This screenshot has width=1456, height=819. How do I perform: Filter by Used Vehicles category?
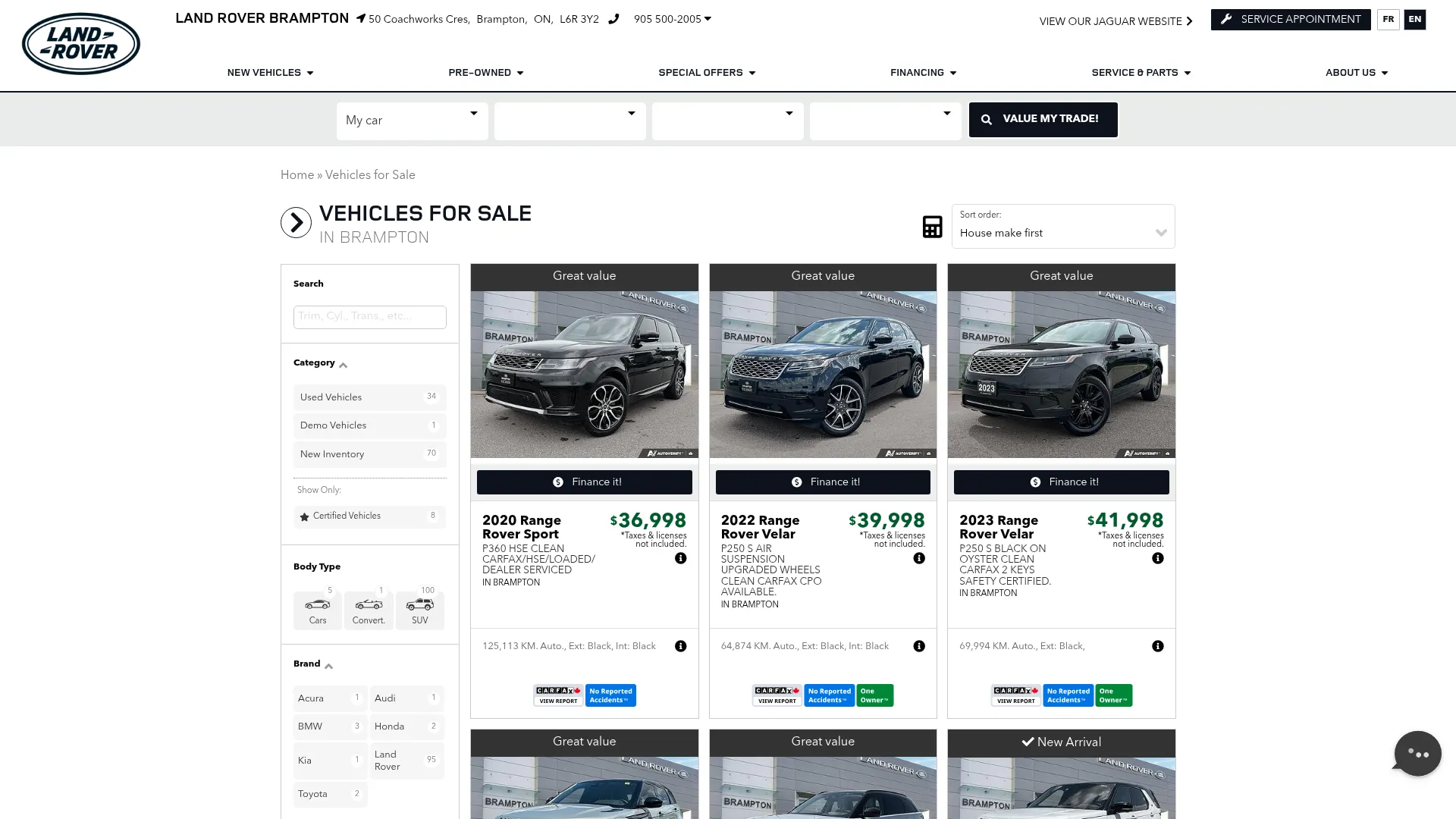click(x=369, y=397)
